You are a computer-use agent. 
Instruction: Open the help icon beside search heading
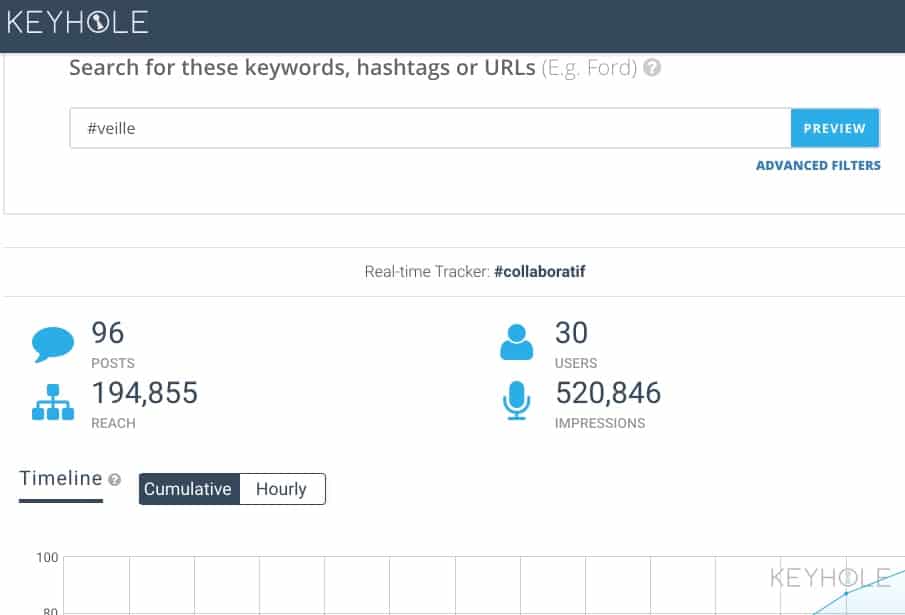pyautogui.click(x=652, y=68)
